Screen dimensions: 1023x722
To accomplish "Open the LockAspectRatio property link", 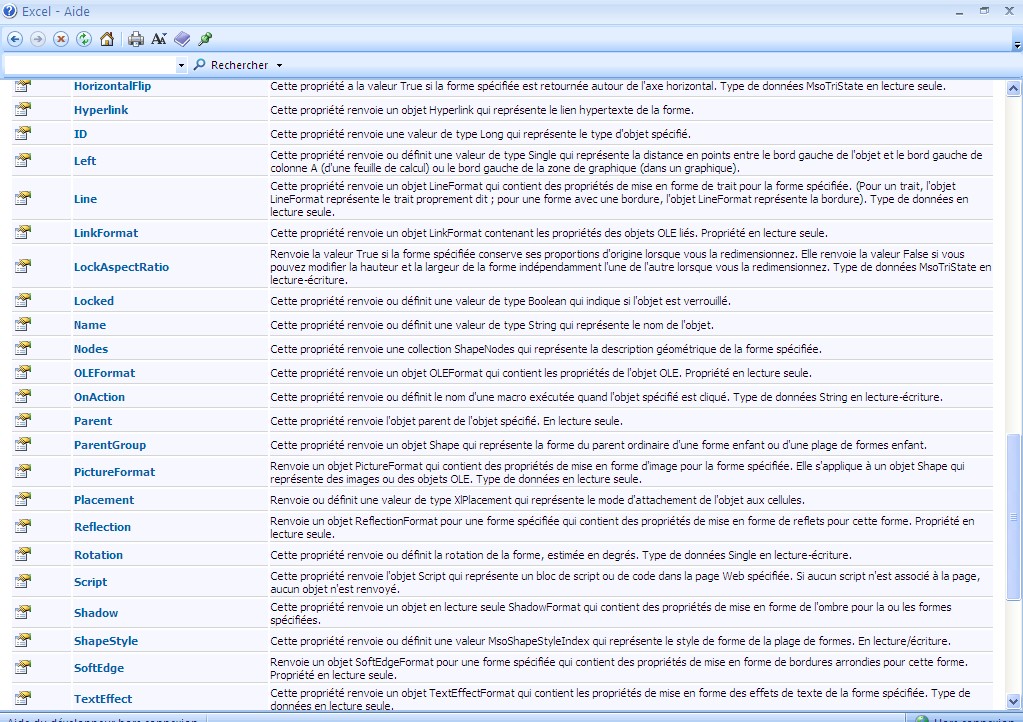I will (x=121, y=267).
